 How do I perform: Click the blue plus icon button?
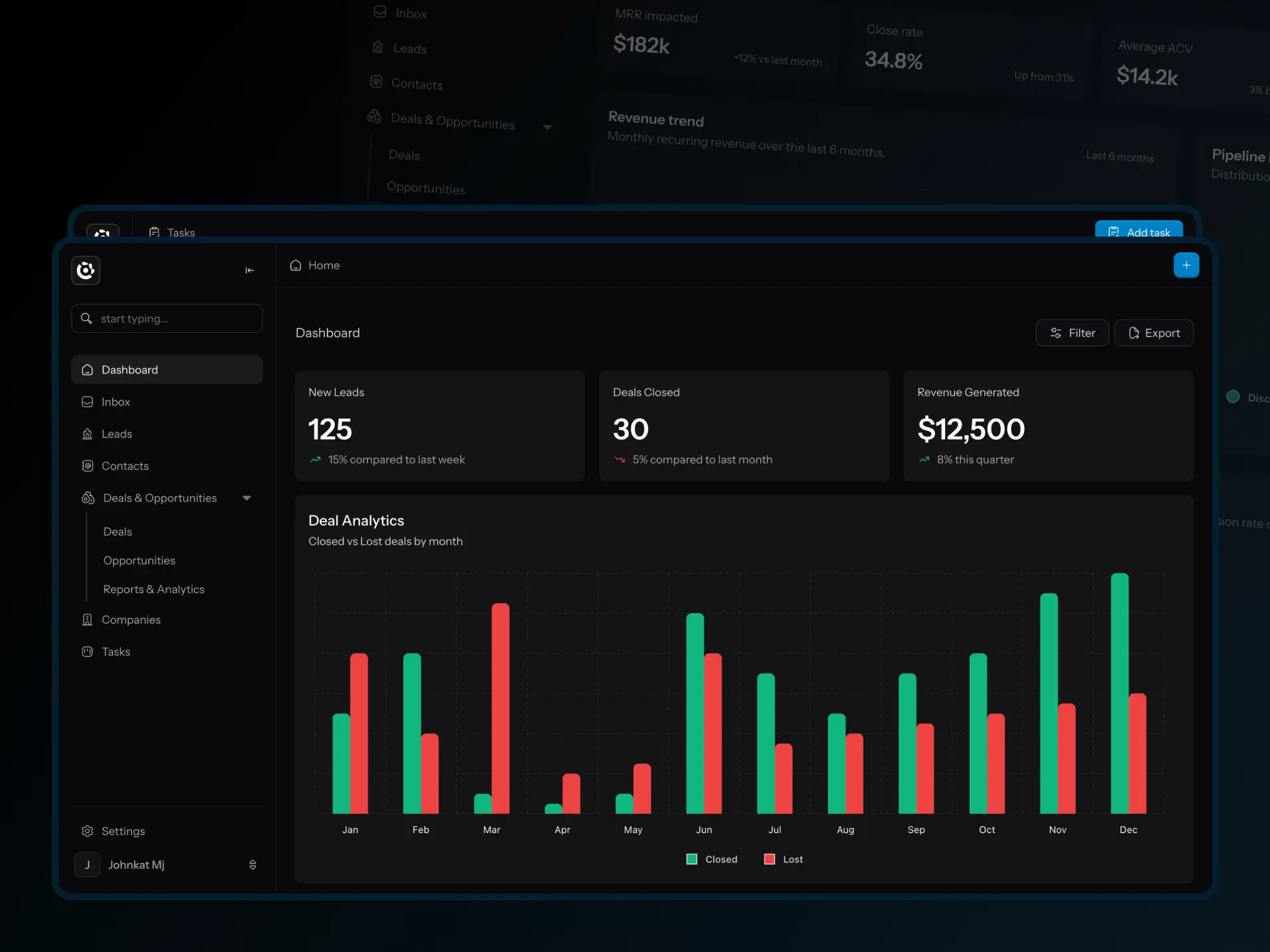[x=1186, y=265]
